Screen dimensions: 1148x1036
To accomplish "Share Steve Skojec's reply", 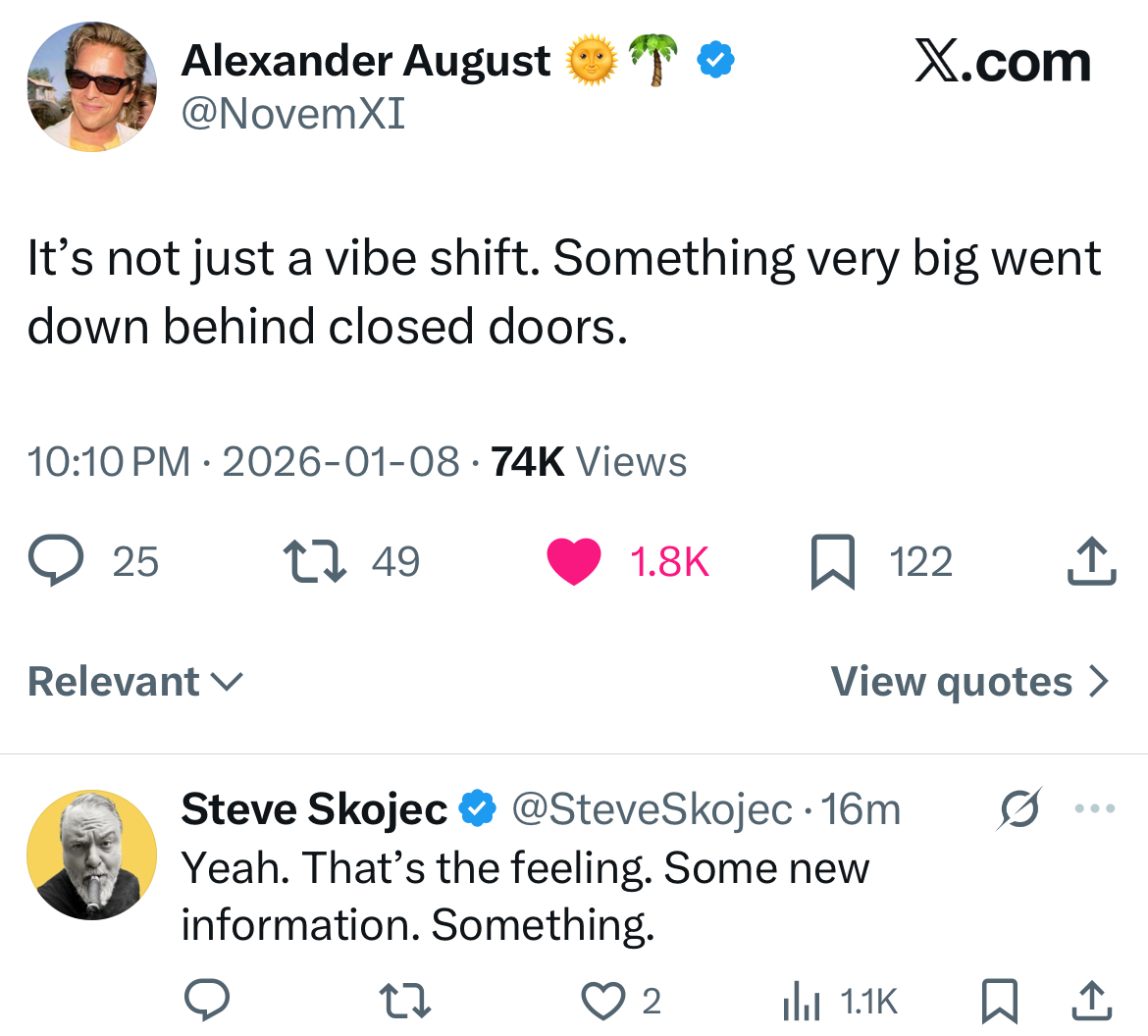I will pyautogui.click(x=1091, y=1001).
